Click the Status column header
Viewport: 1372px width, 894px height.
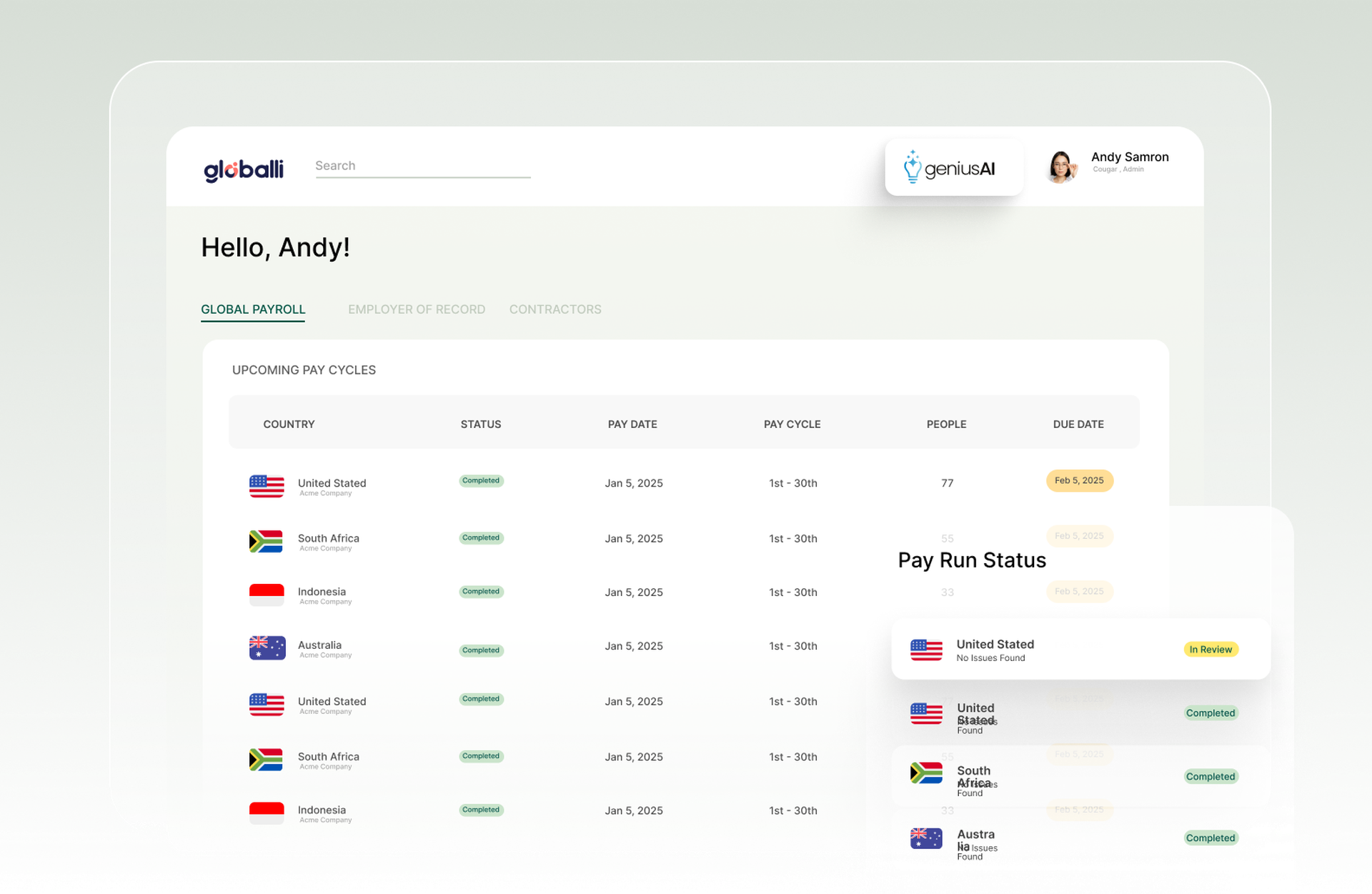[480, 424]
